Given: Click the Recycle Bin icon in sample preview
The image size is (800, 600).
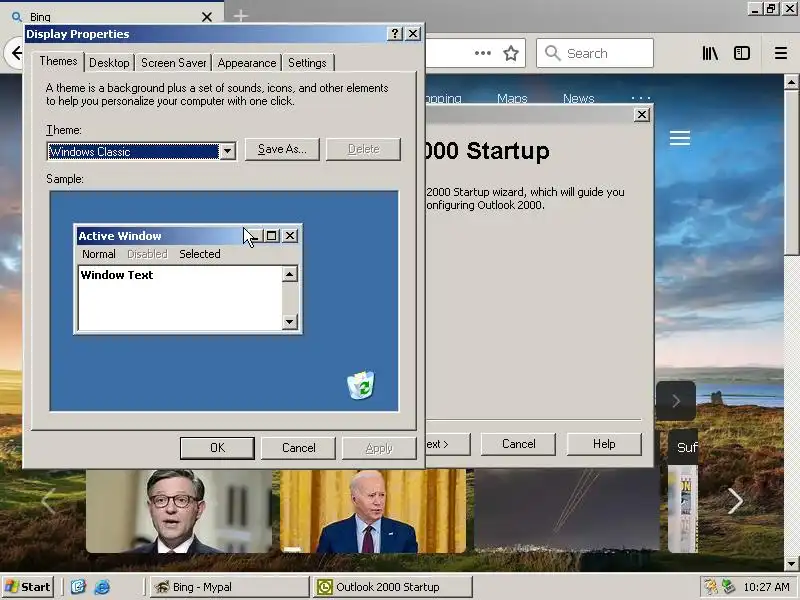Looking at the screenshot, I should point(361,385).
